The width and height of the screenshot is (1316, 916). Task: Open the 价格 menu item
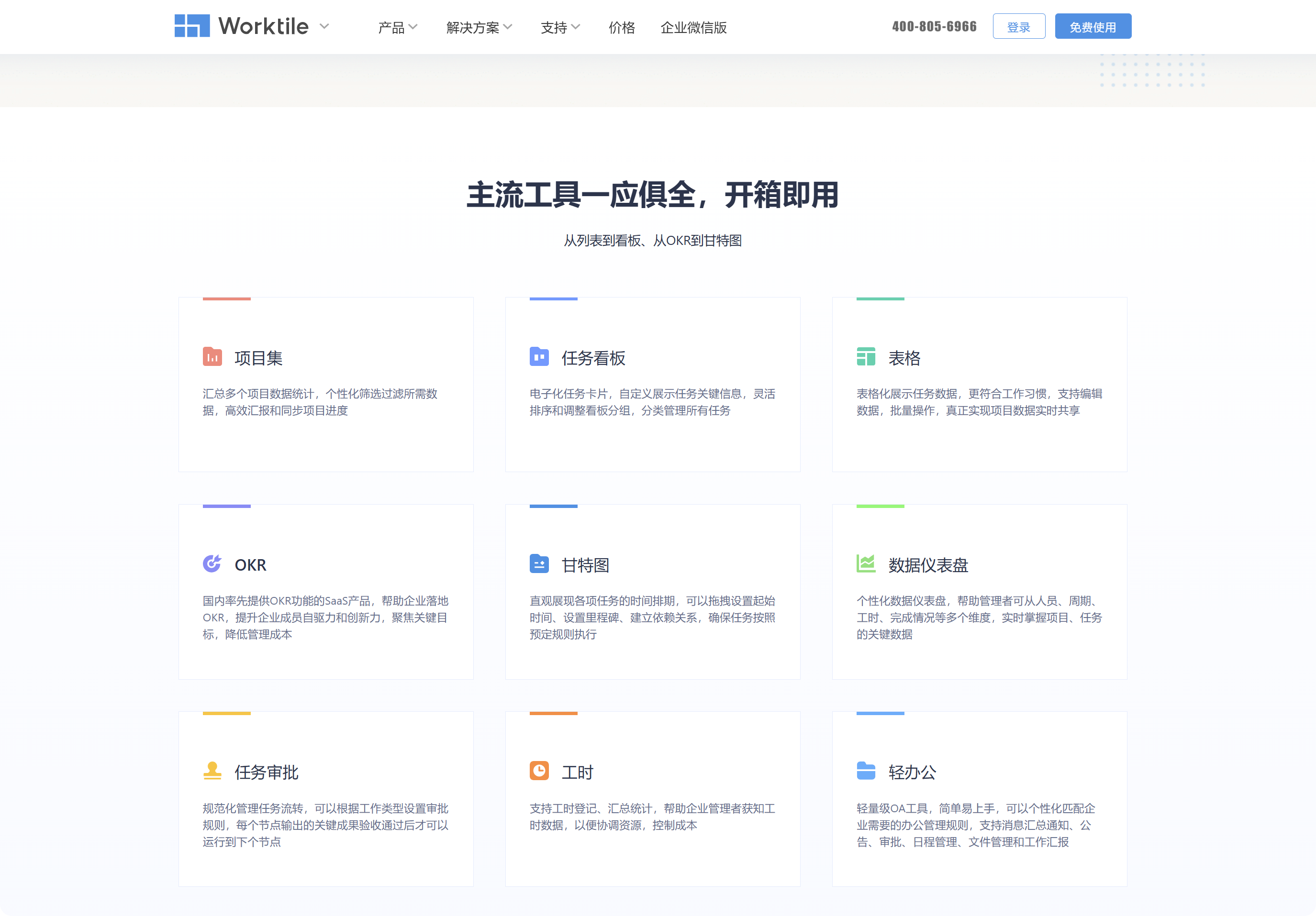[x=621, y=27]
